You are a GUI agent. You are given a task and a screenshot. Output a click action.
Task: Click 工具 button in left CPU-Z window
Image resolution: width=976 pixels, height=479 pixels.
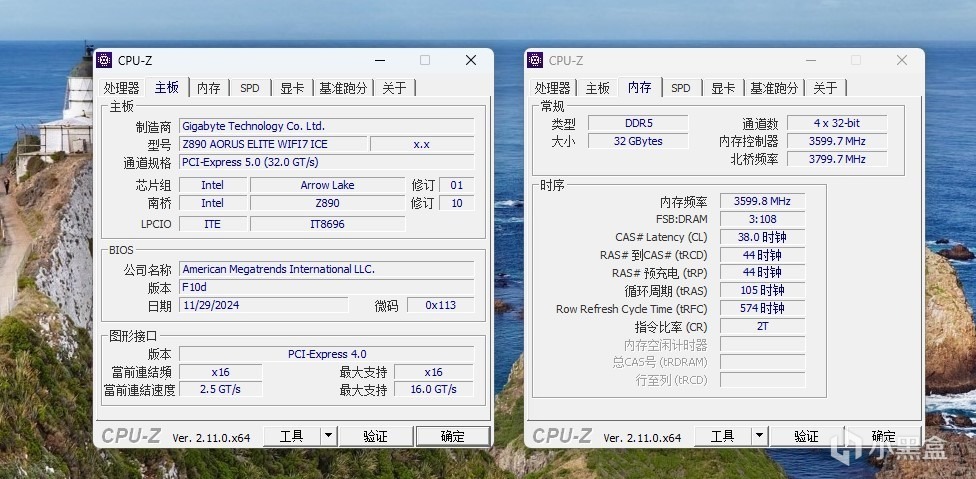(292, 437)
